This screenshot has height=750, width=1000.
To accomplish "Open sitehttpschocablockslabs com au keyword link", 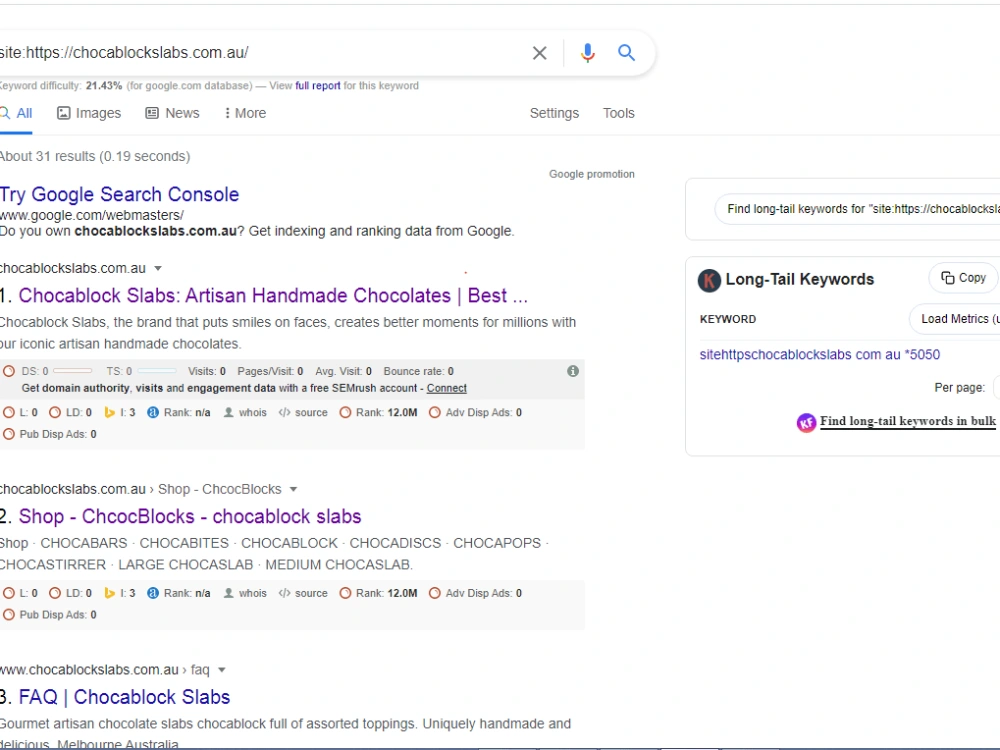I will [820, 355].
